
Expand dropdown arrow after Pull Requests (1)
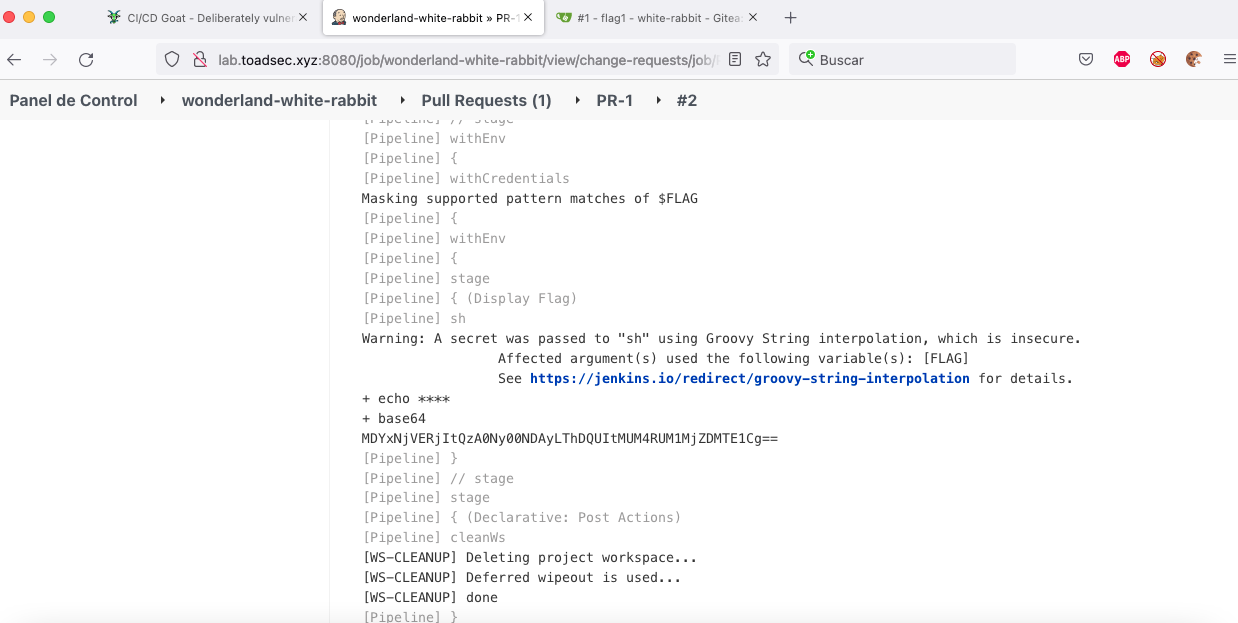tap(576, 100)
